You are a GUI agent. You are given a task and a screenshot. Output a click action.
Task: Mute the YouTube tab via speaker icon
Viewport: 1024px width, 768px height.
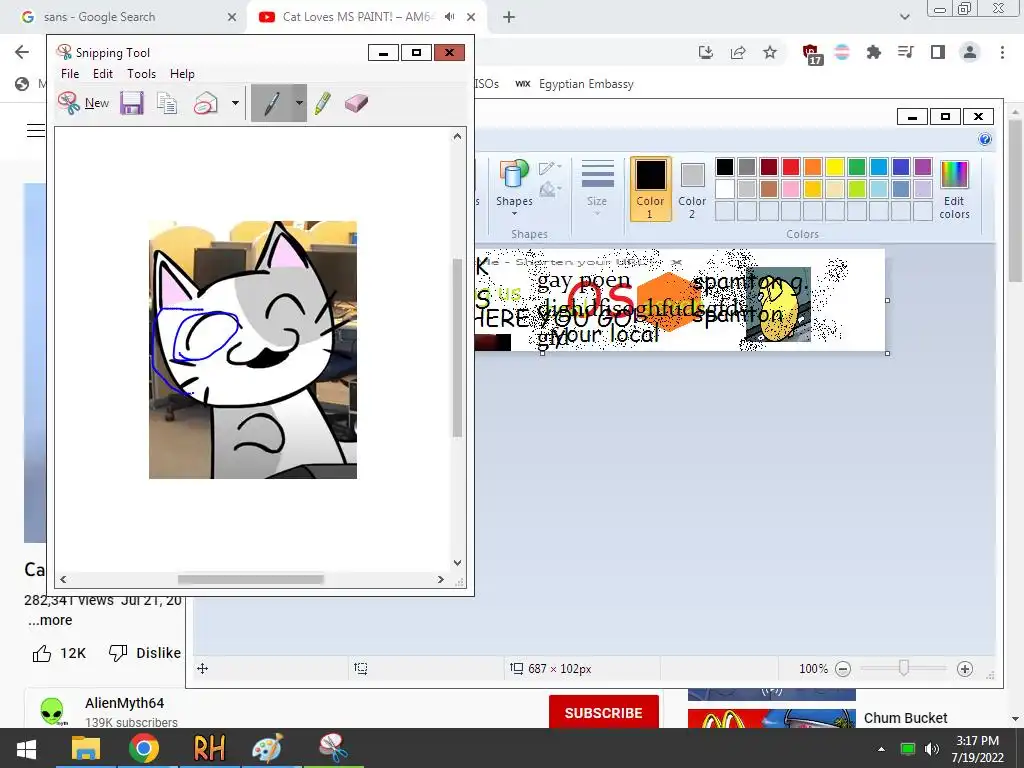tap(449, 17)
